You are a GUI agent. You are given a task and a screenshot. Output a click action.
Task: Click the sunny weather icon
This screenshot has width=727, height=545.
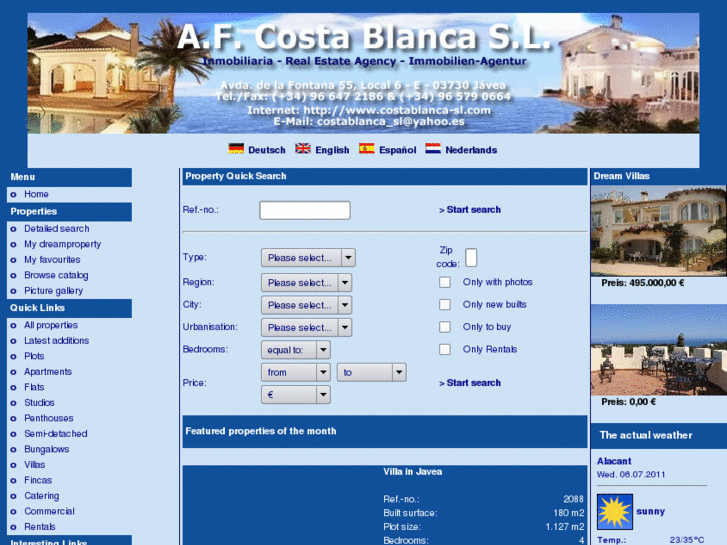point(615,512)
